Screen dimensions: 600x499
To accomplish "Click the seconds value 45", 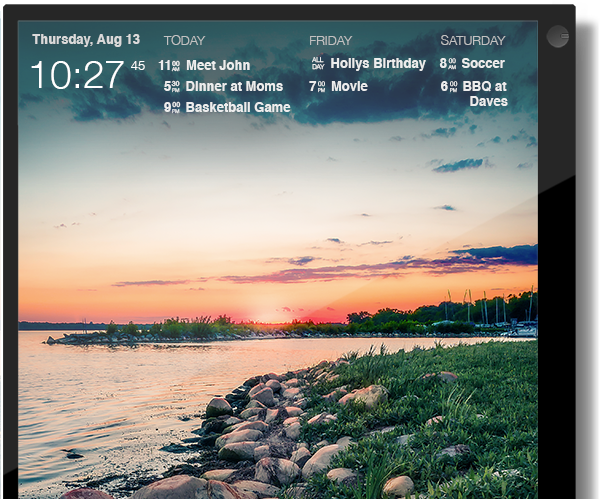I will (x=138, y=66).
